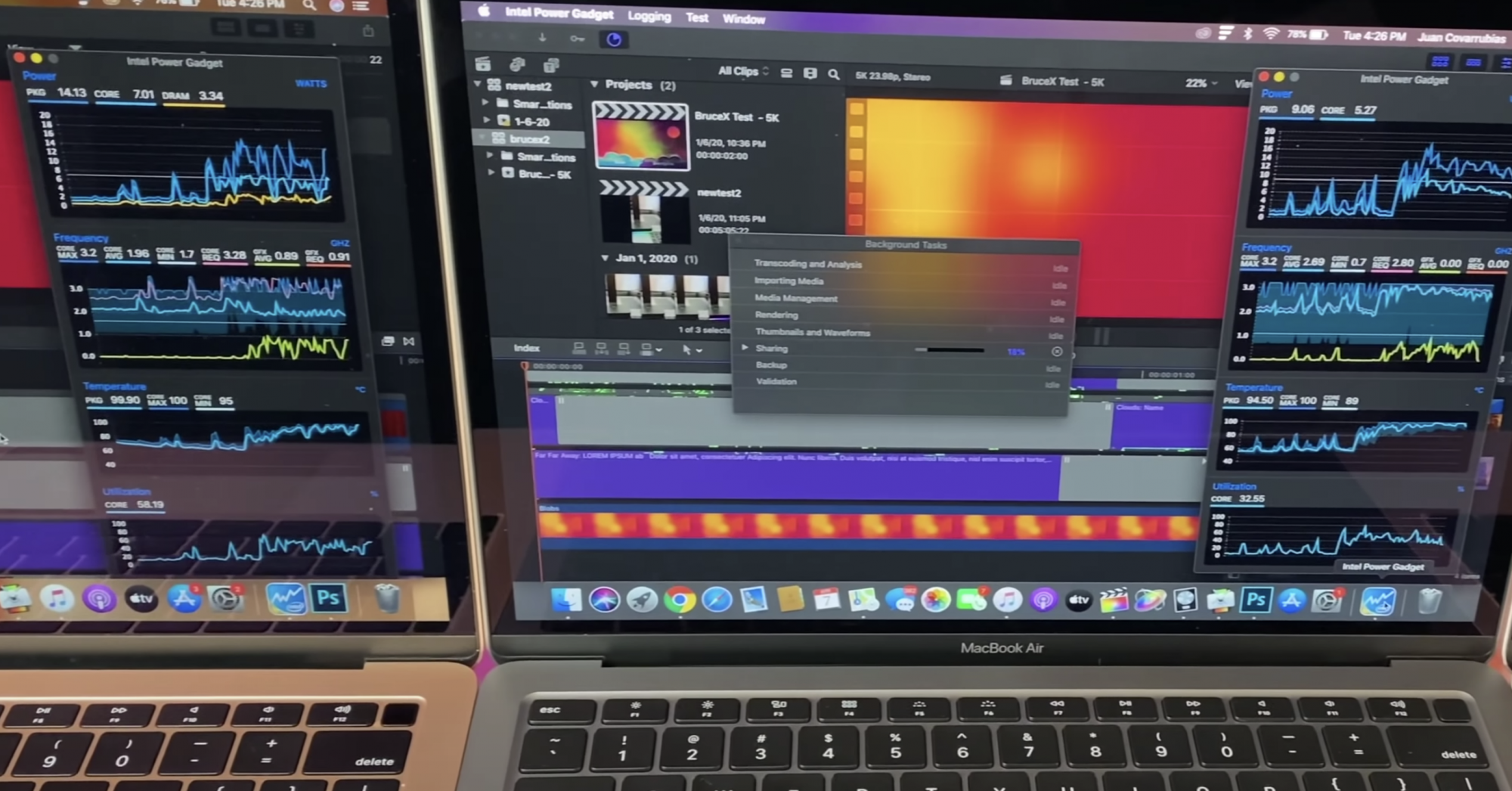Open Launchpad rocket icon in dock
The width and height of the screenshot is (1512, 791).
coord(642,600)
